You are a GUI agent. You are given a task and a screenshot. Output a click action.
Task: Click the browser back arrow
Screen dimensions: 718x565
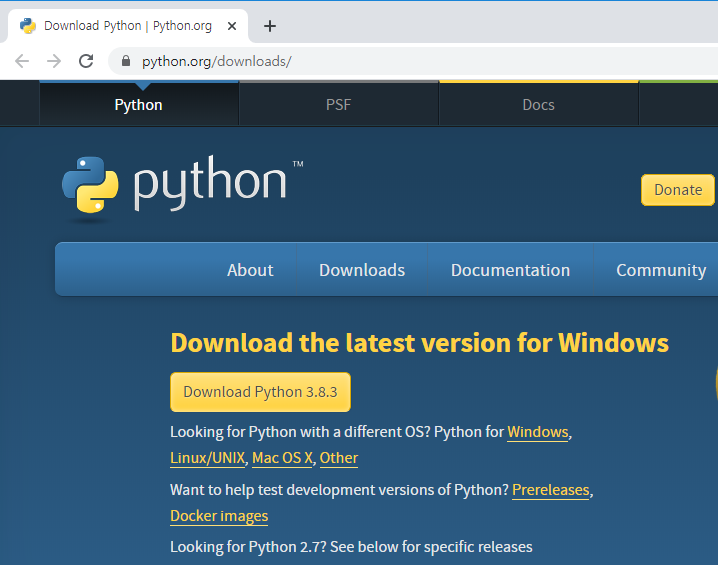point(22,61)
